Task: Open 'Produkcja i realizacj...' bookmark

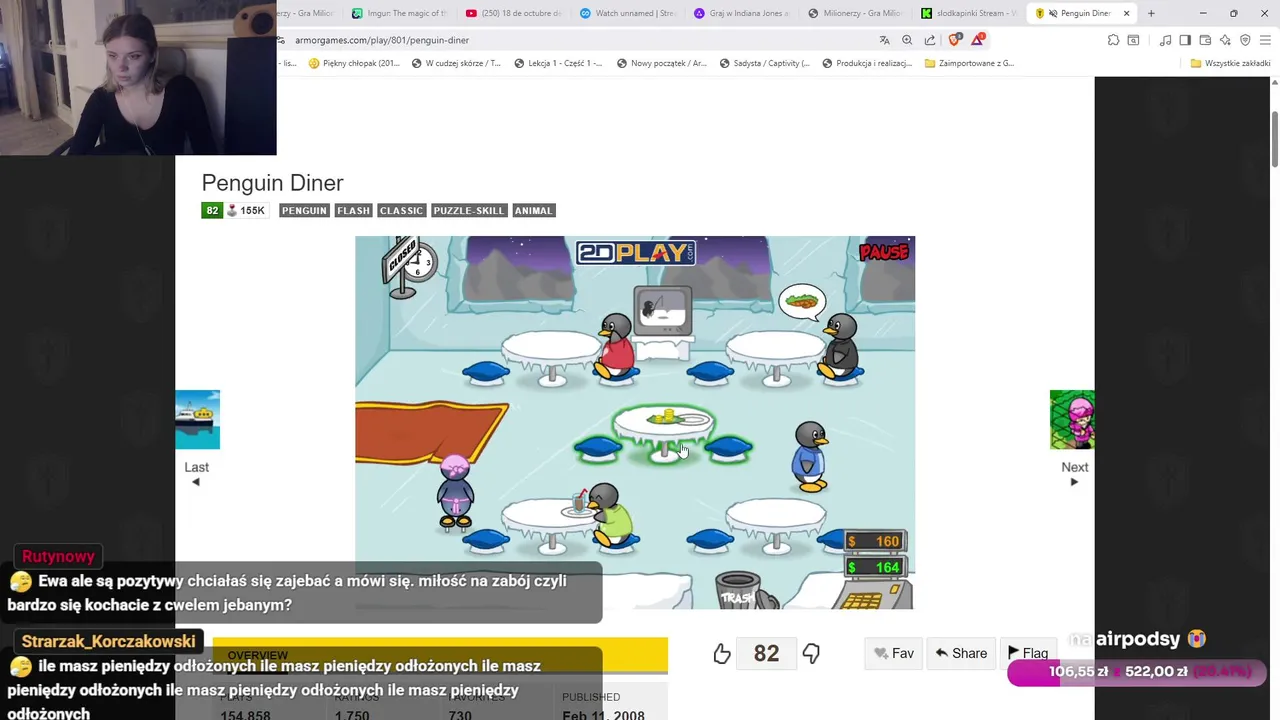Action: coord(867,63)
